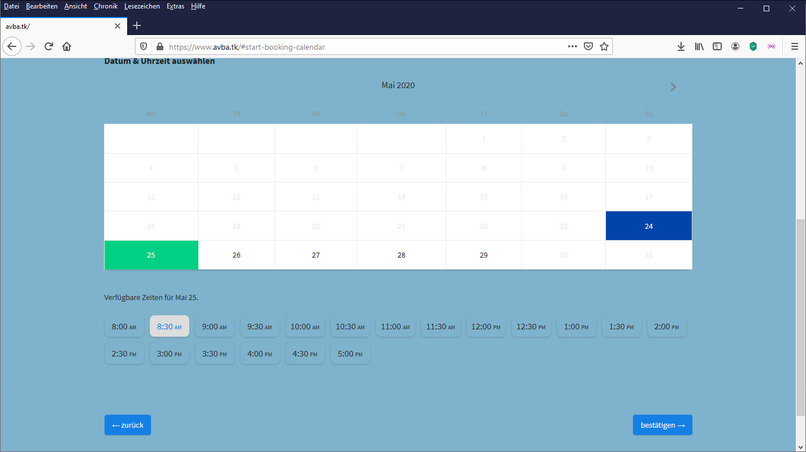
Task: Select the 3:00 PM time slot
Action: click(x=169, y=354)
